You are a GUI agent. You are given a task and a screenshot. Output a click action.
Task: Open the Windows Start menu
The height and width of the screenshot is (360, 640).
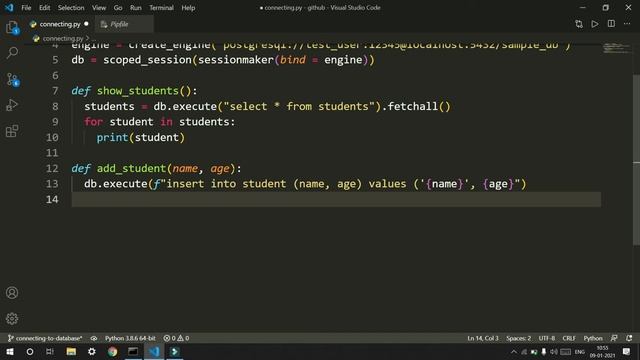pos(10,351)
